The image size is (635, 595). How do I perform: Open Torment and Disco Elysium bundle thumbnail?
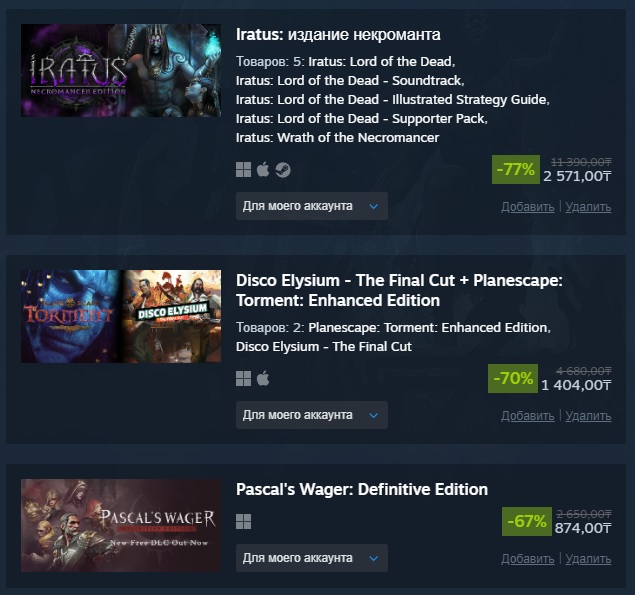(121, 316)
